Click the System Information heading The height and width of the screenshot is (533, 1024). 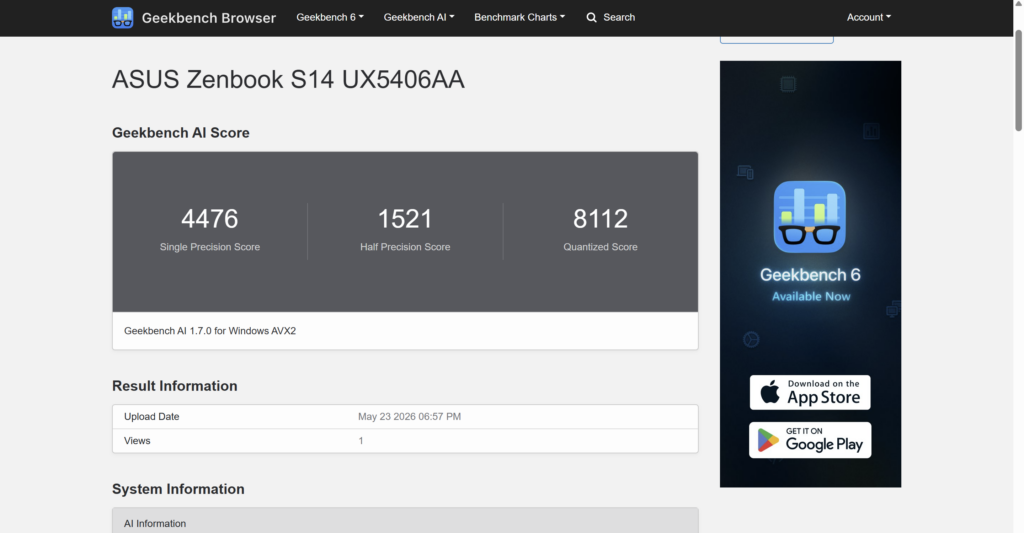pyautogui.click(x=178, y=489)
